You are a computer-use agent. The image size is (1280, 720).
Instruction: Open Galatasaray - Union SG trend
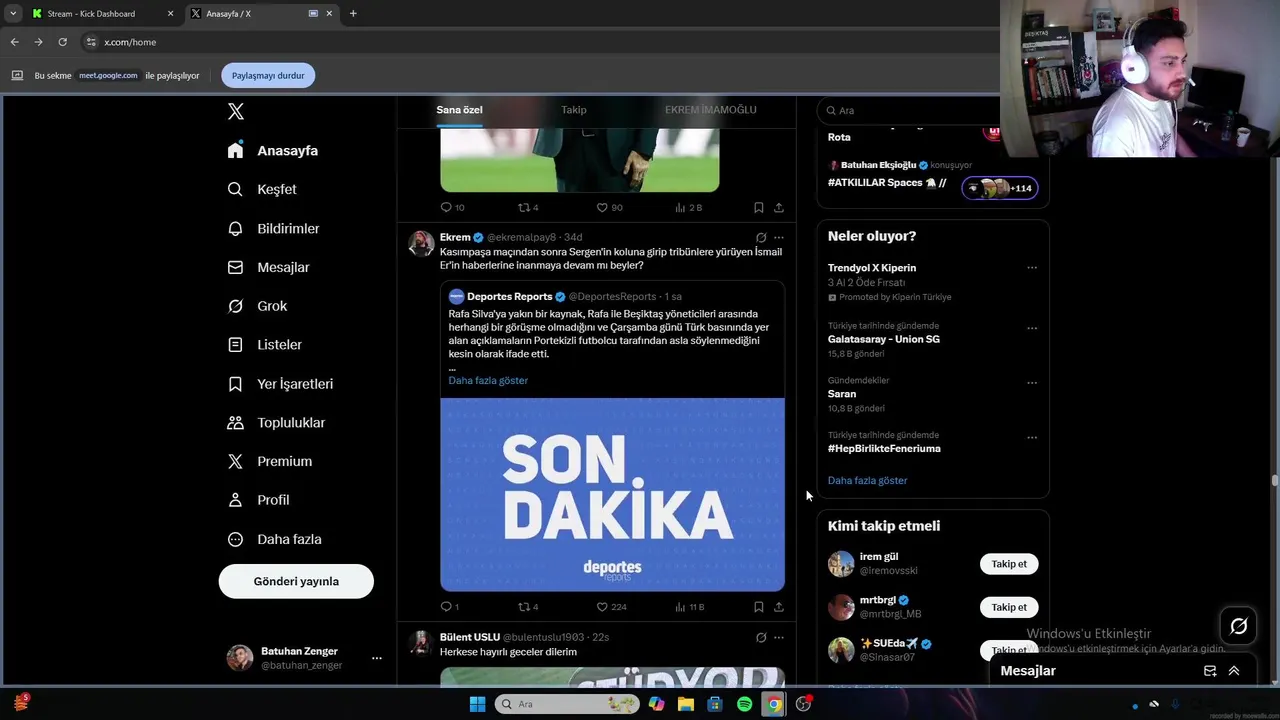click(x=883, y=339)
